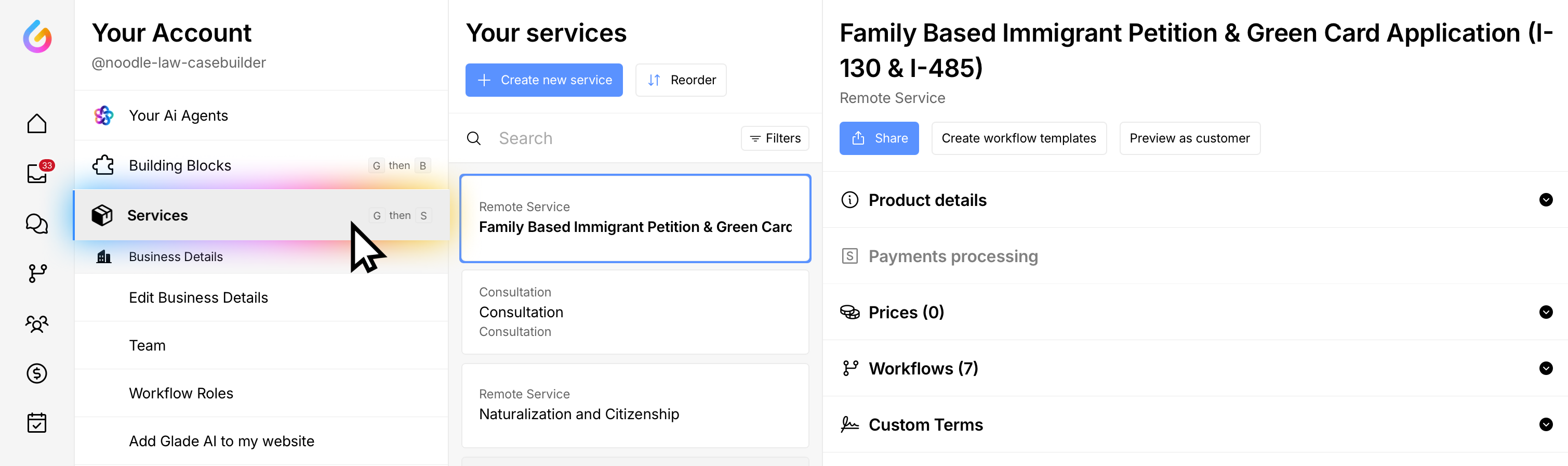Open the calendar check sidebar icon
The height and width of the screenshot is (466, 1568).
(37, 423)
